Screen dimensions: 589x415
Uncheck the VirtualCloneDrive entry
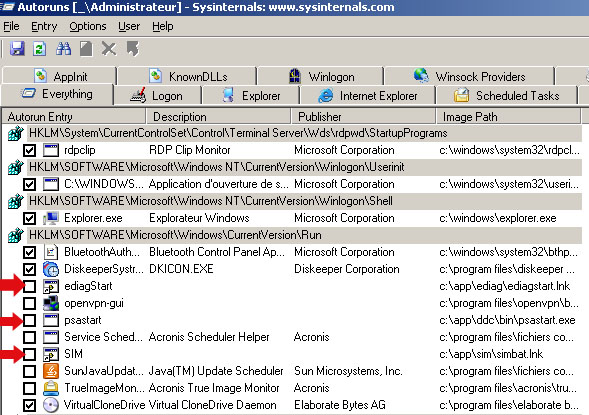[x=29, y=406]
